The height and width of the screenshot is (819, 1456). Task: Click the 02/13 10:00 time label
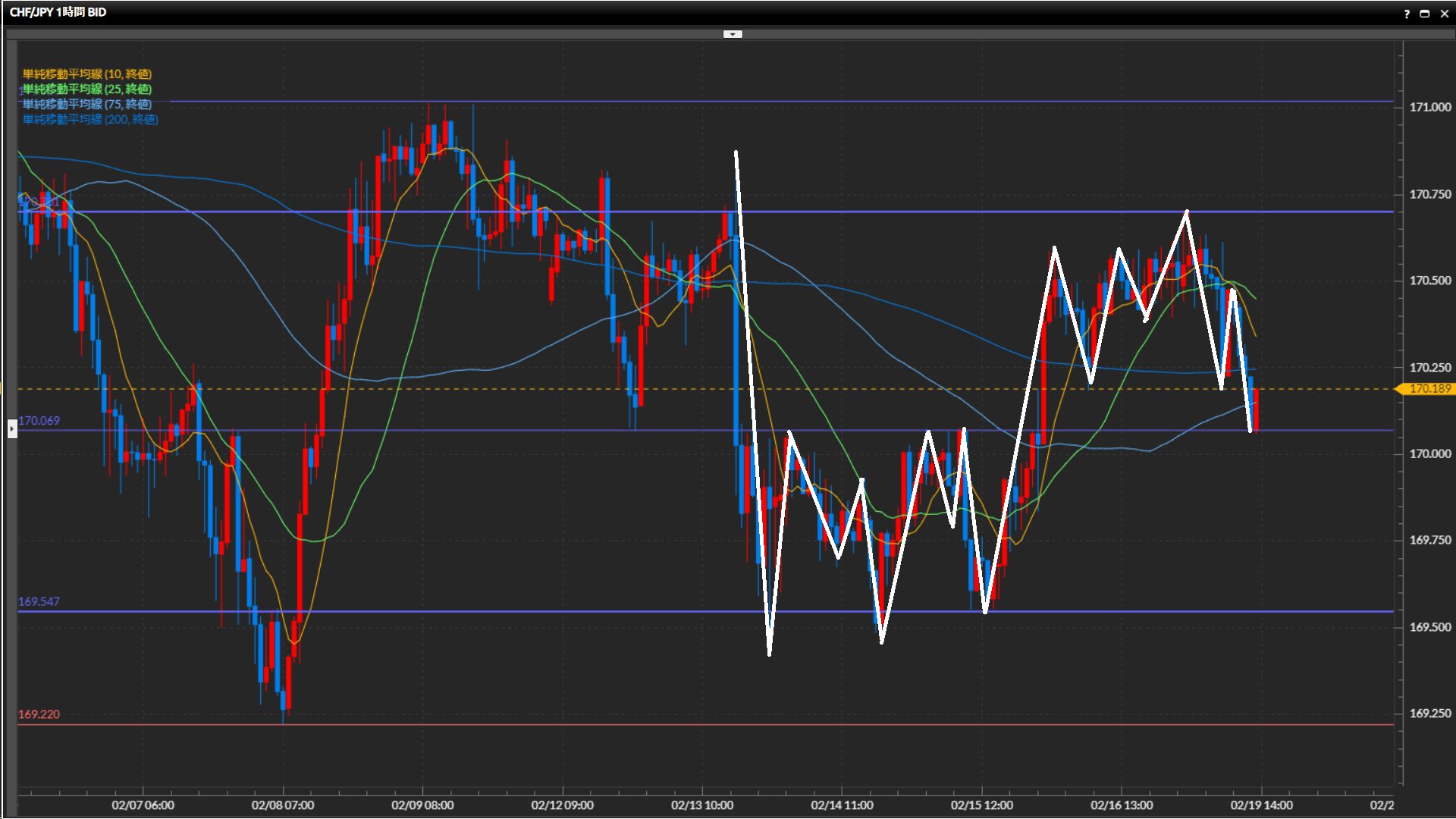click(x=702, y=805)
